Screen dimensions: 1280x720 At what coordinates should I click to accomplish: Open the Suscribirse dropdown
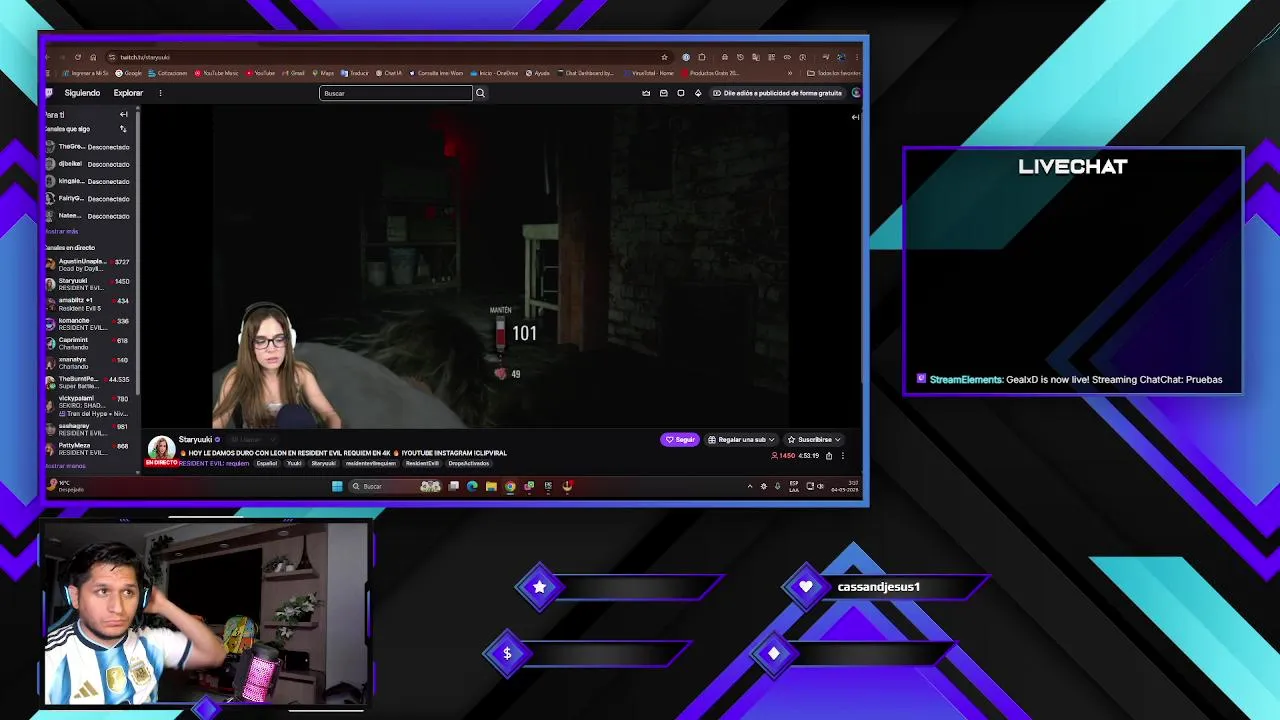tap(814, 439)
